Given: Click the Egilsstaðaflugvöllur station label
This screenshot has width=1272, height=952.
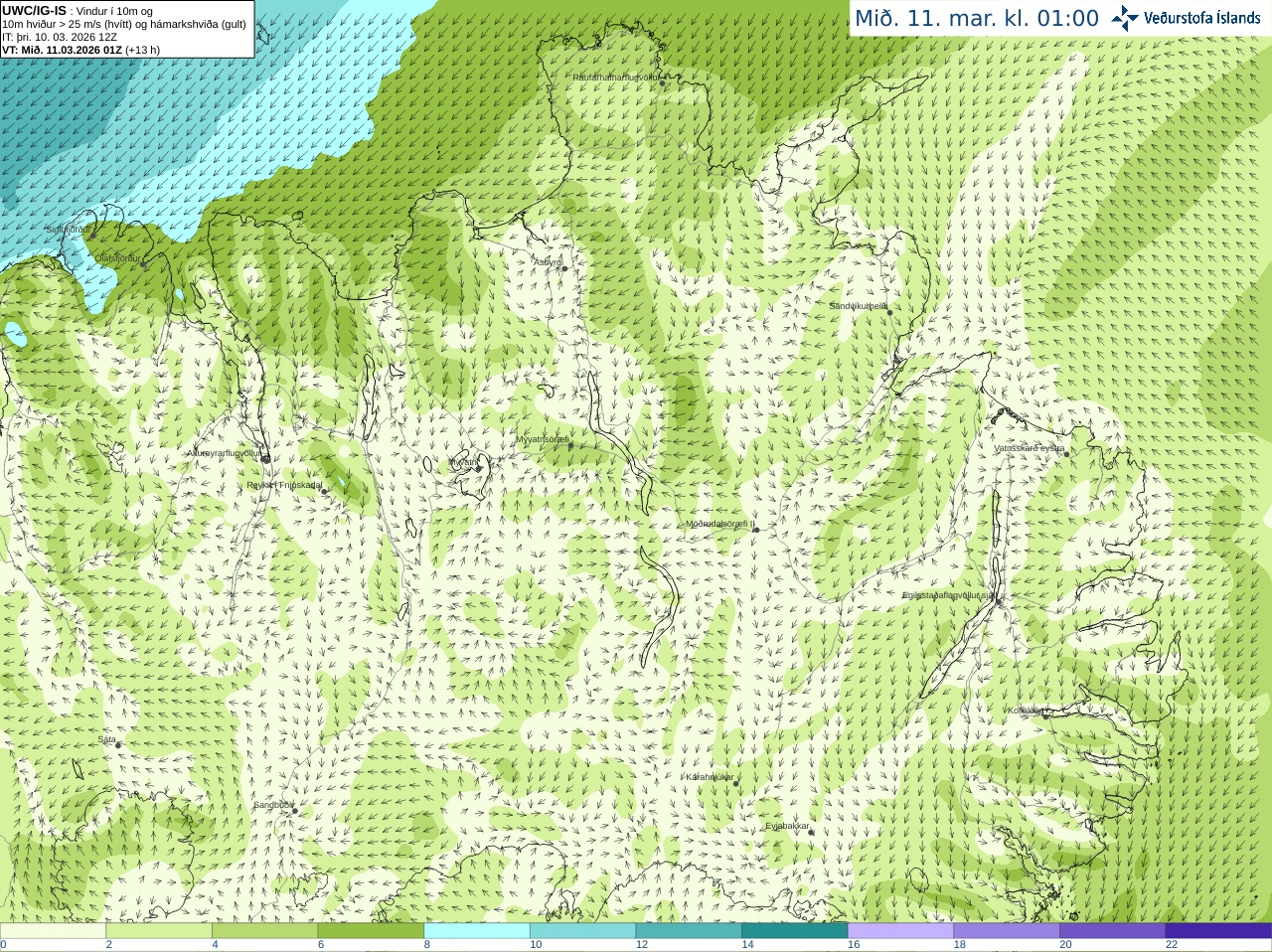Looking at the screenshot, I should (x=948, y=595).
